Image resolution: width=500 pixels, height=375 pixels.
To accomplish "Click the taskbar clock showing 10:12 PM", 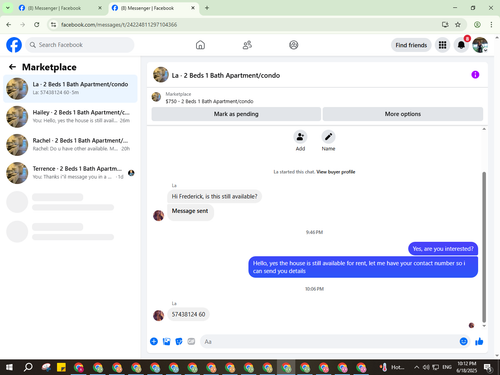I will pyautogui.click(x=467, y=367).
